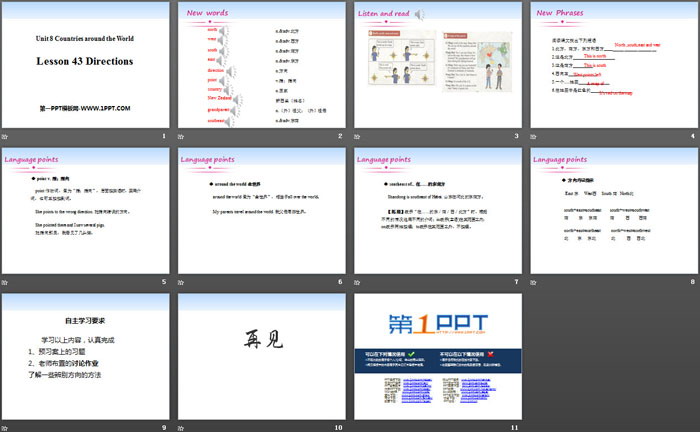Click the Unit 8 Countries around the World text
The height and width of the screenshot is (432, 700).
85,38
